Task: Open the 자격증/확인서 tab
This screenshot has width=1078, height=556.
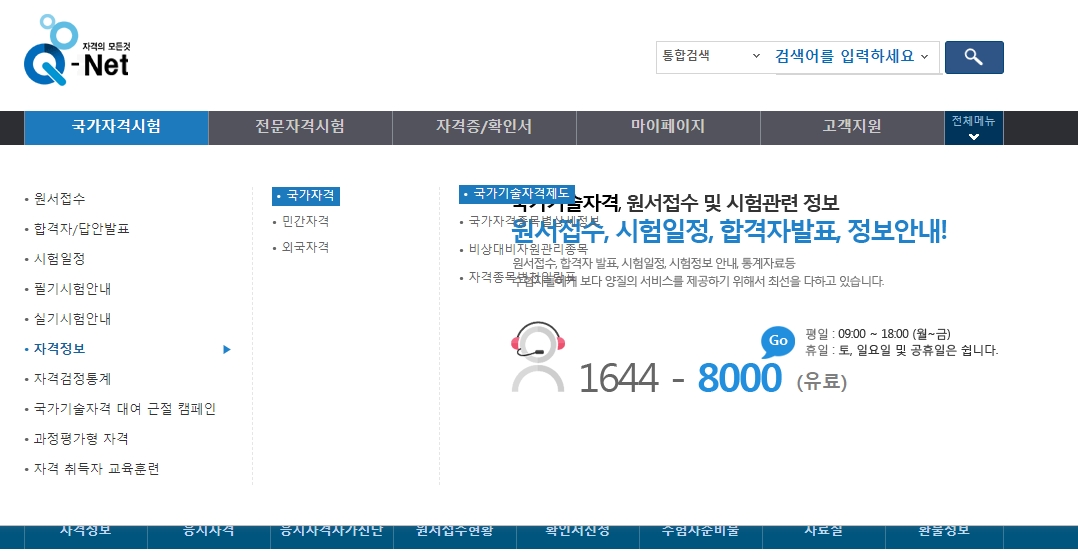Action: coord(484,127)
